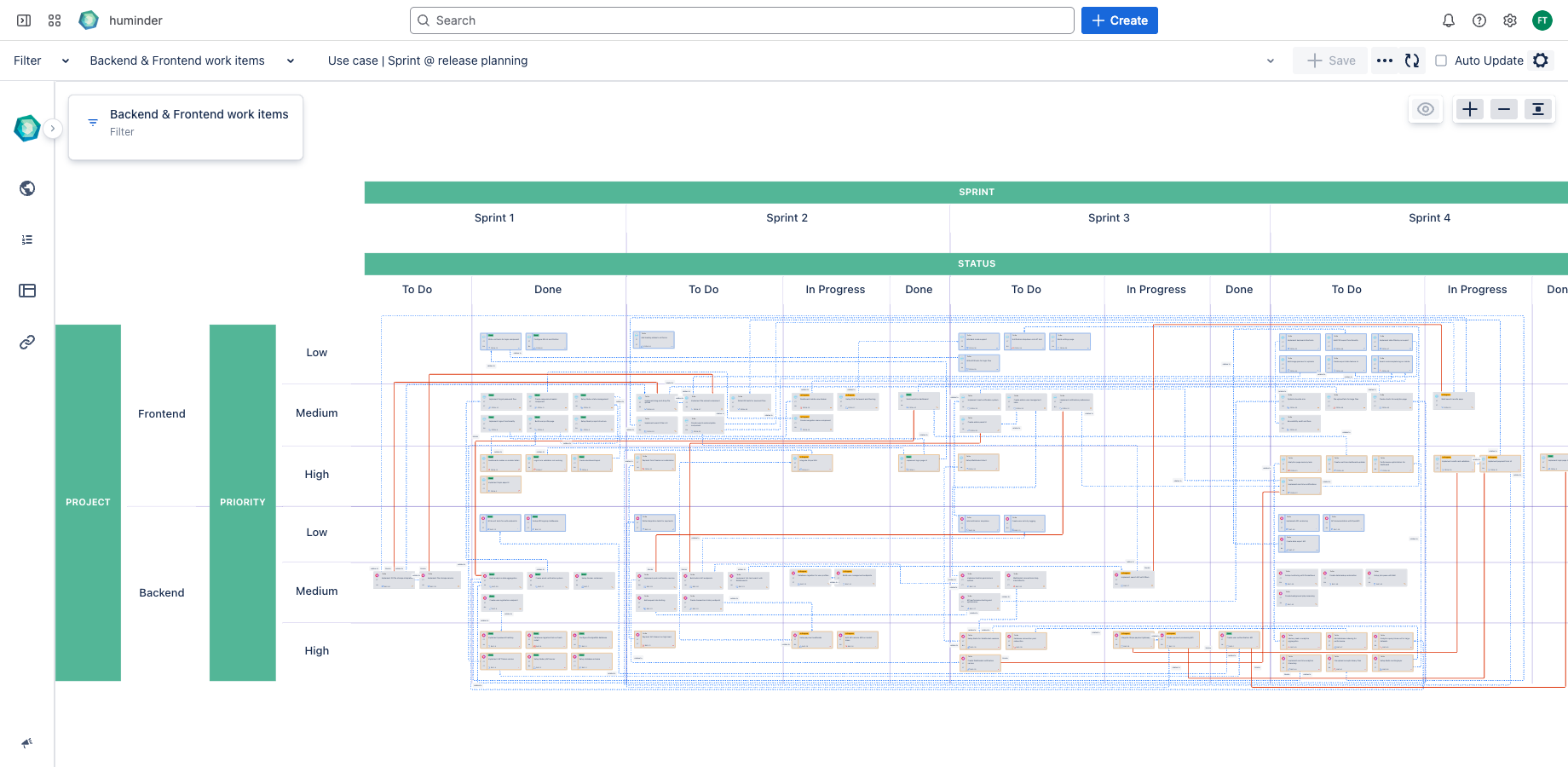Screen dimensions: 1568x767
Task: Open notifications via the bell icon
Action: coord(1449,20)
